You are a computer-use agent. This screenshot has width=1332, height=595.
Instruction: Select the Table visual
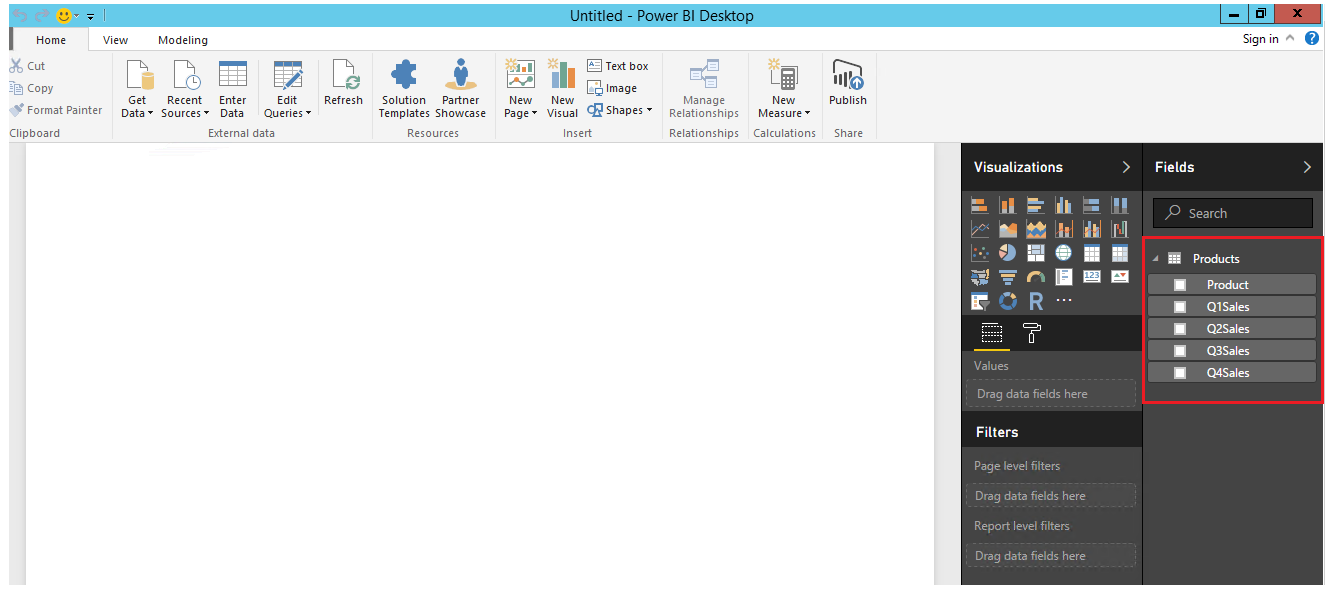pyautogui.click(x=1092, y=253)
